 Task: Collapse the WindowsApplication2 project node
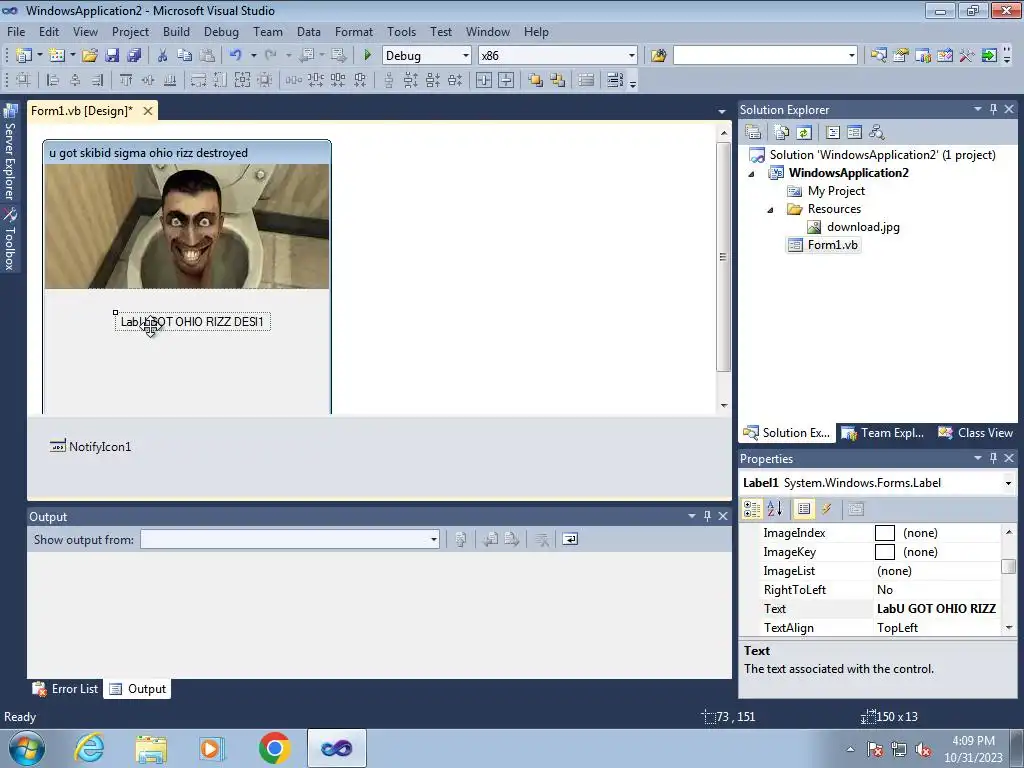751,174
